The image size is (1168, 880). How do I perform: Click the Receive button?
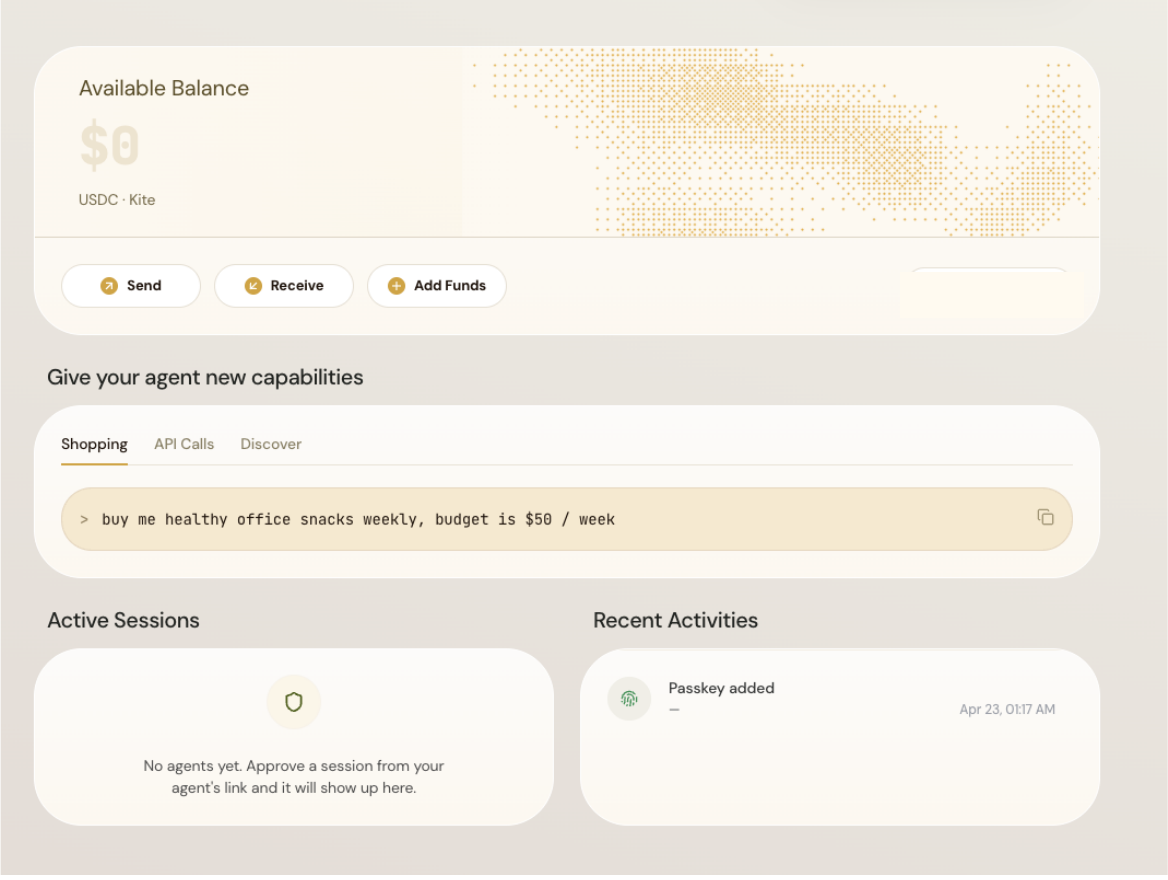pos(283,285)
